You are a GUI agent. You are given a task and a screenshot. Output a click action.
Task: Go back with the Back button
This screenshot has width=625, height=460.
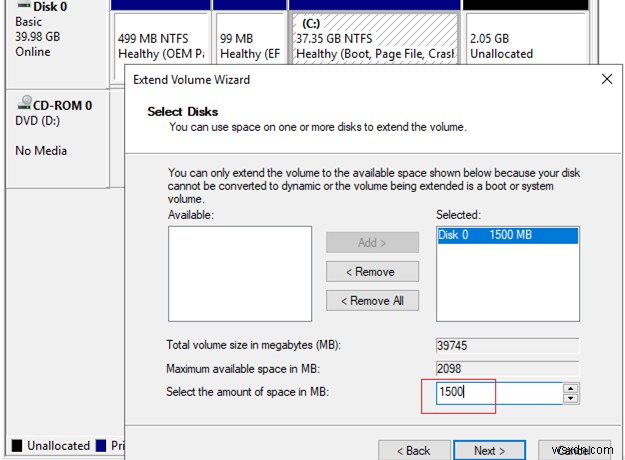(414, 450)
